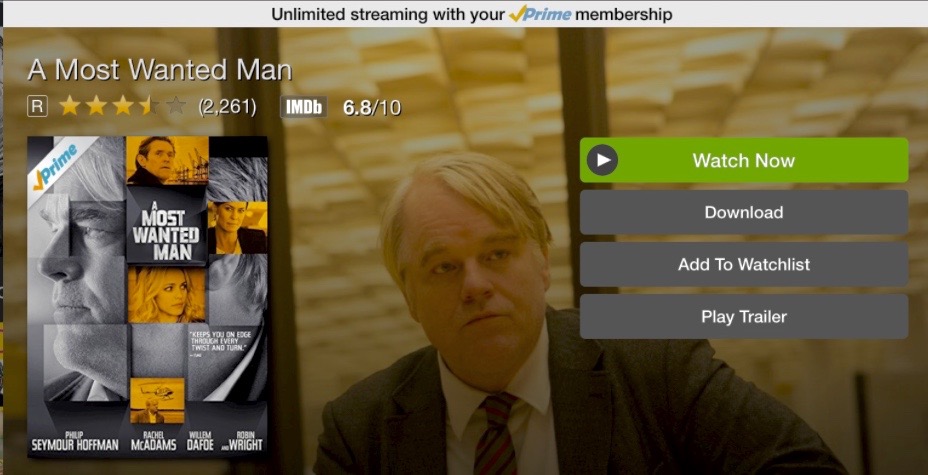The height and width of the screenshot is (475, 928).
Task: Add the movie via Add To Watchlist
Action: (x=744, y=264)
